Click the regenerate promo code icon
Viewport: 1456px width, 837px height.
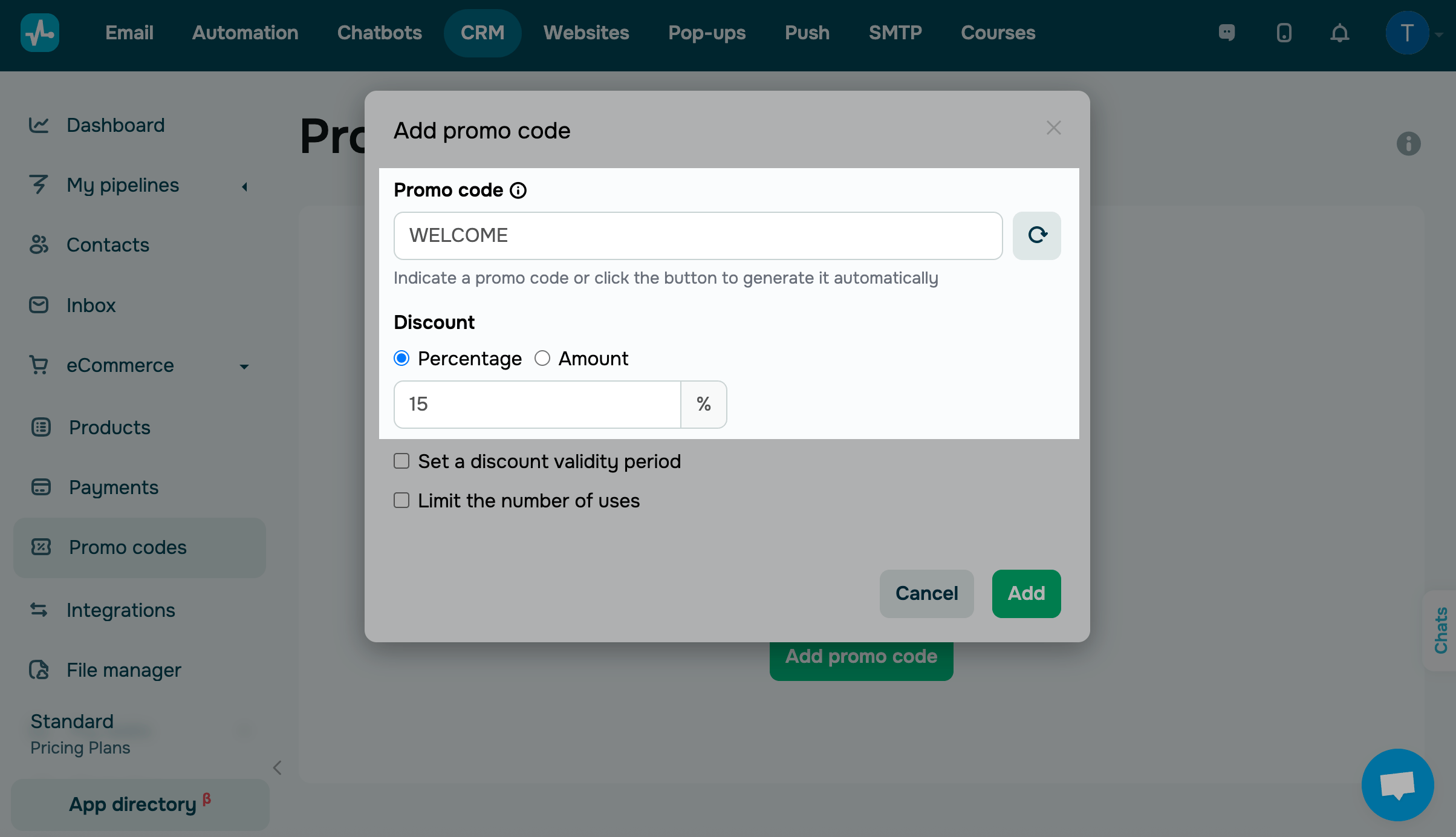[x=1036, y=235]
